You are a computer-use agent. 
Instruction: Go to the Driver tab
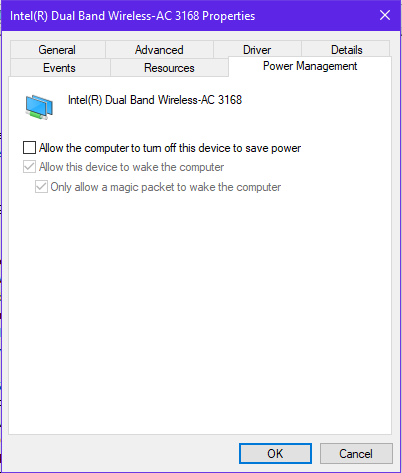(x=257, y=50)
